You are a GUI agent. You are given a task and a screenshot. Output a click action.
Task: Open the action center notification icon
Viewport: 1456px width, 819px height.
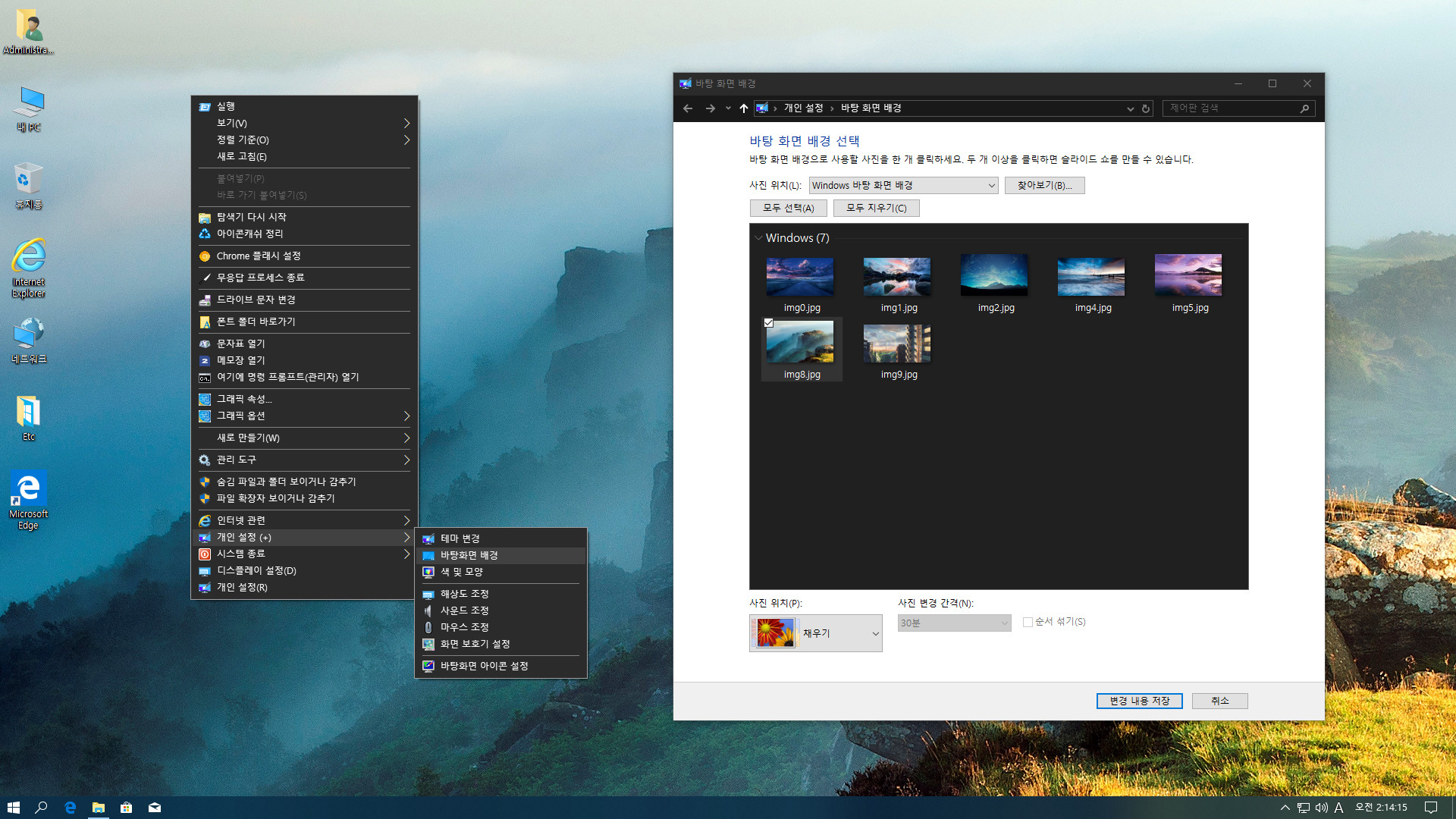1430,808
